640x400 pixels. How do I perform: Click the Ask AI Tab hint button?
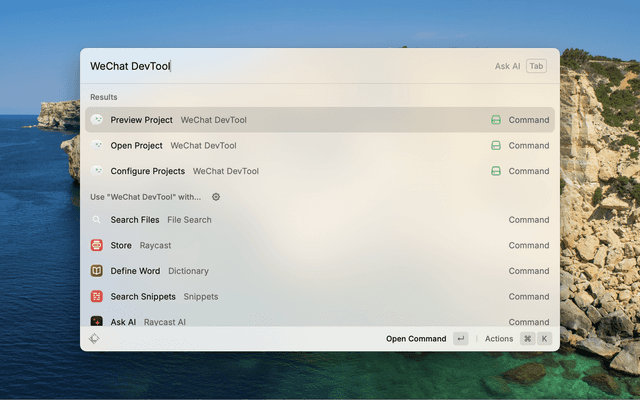point(536,66)
